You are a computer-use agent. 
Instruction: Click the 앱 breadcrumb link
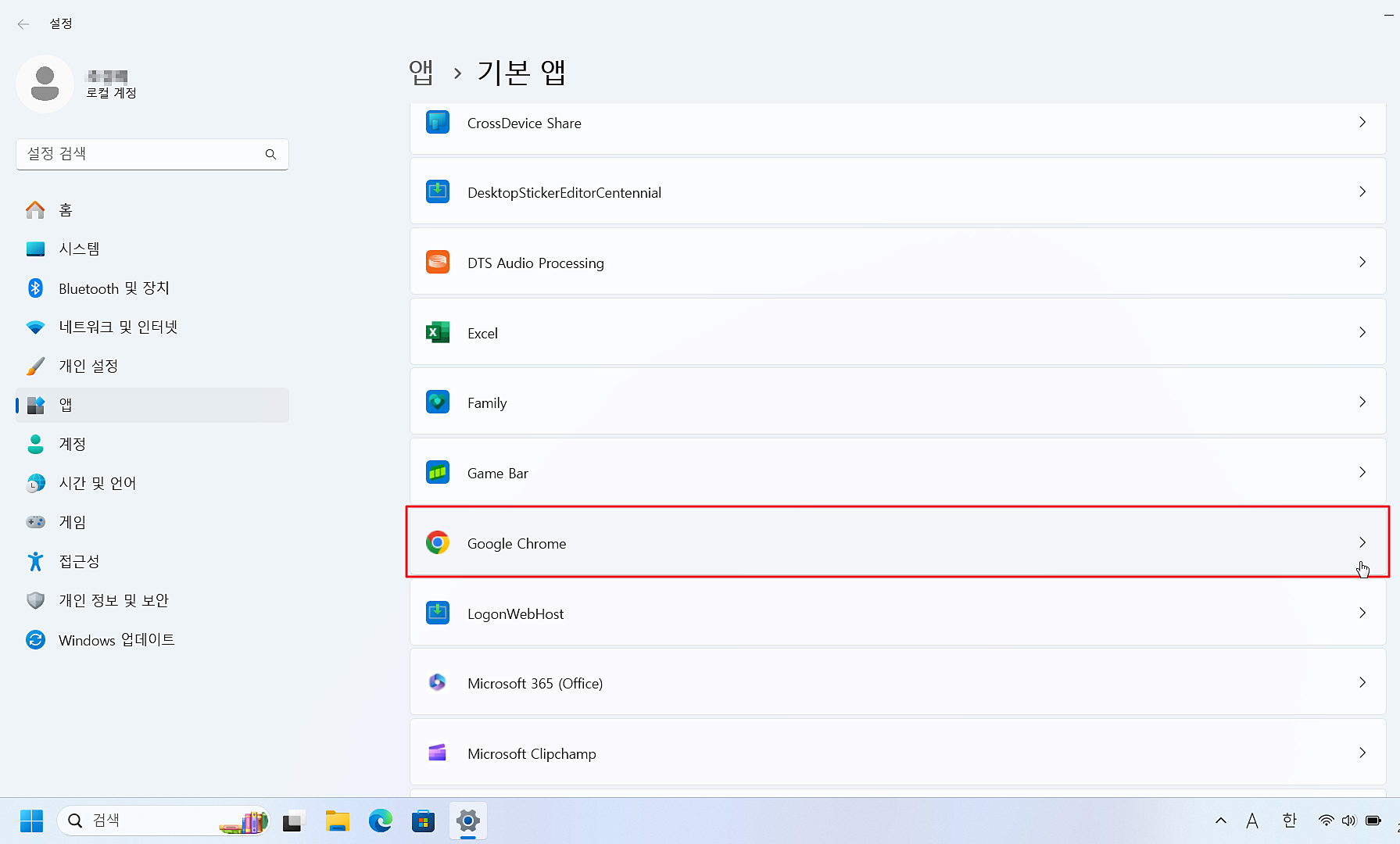coord(421,72)
